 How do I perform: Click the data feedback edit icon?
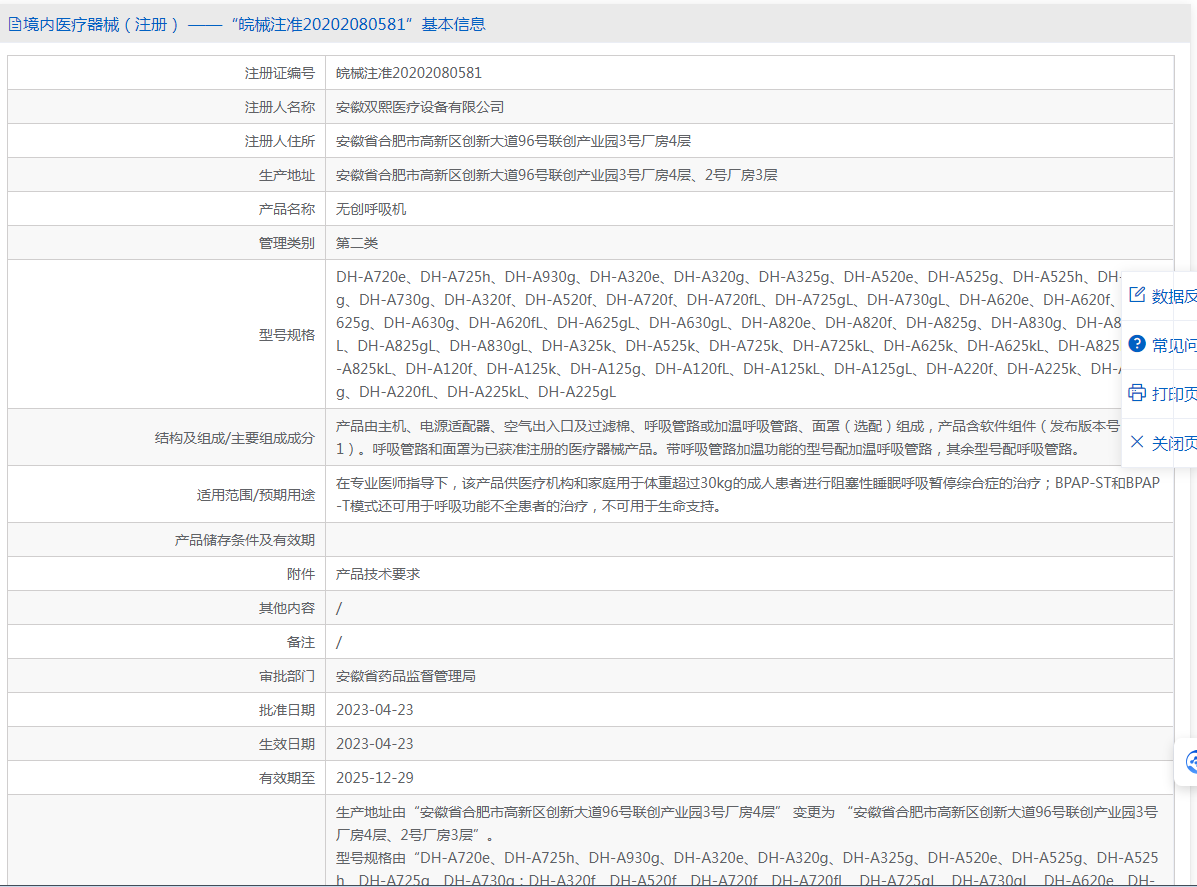point(1137,295)
